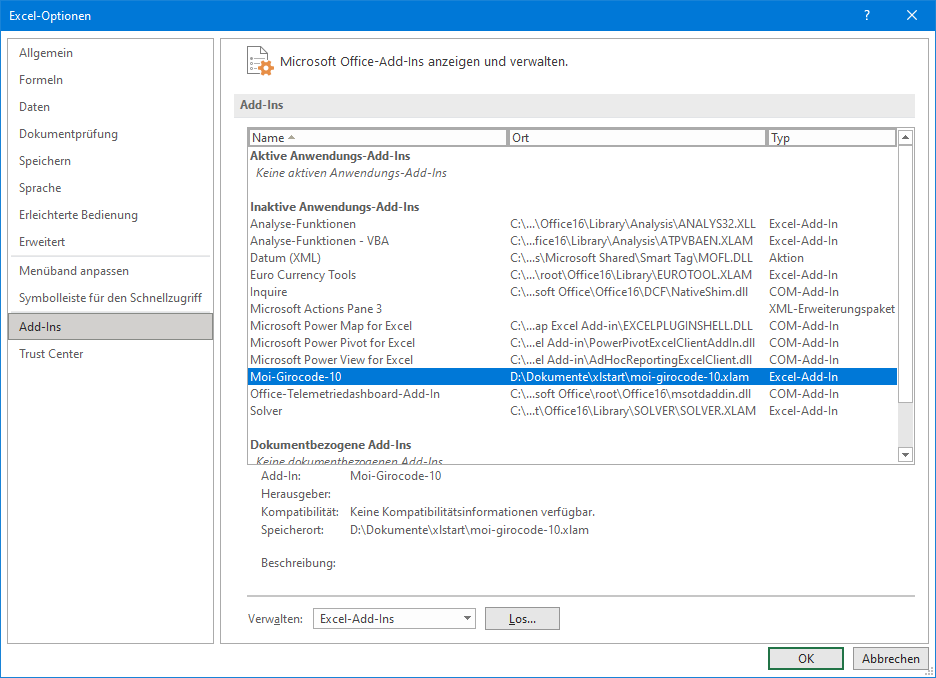The image size is (936, 678).
Task: Select the Datum (XML) add-in
Action: 572,258
